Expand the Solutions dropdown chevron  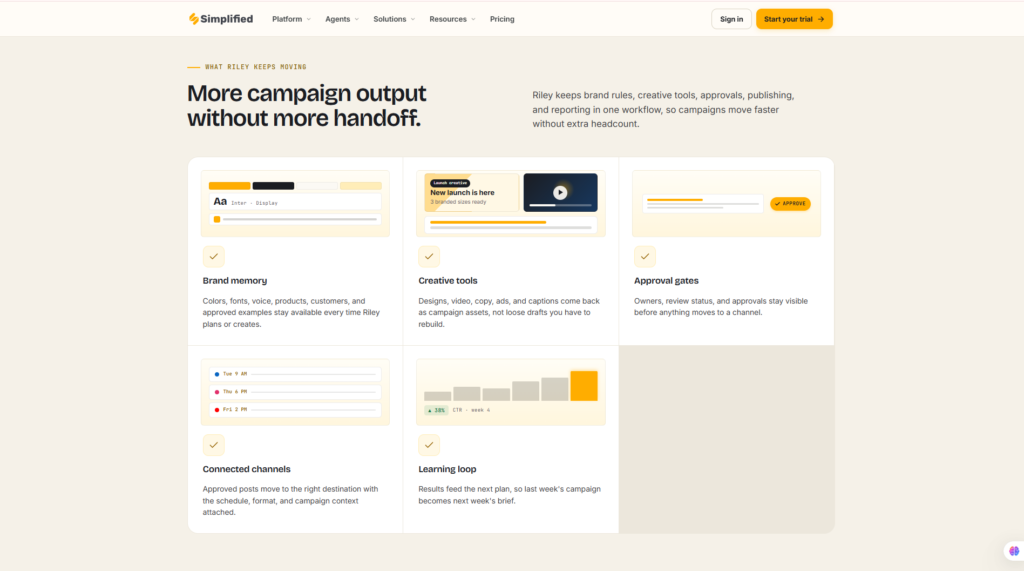(413, 20)
